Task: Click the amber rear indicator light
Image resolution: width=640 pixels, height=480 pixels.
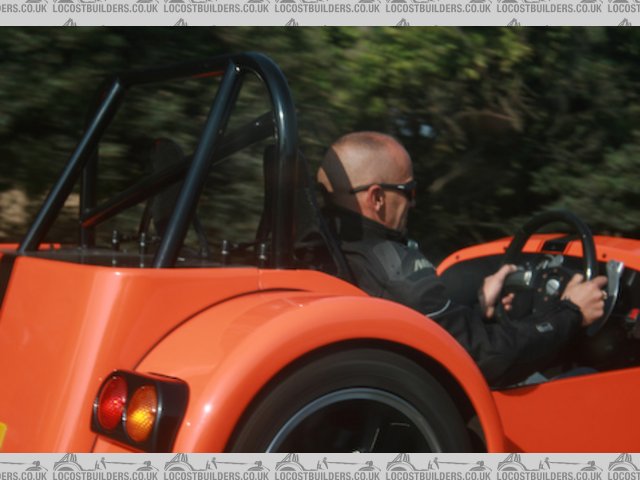Action: [x=141, y=413]
